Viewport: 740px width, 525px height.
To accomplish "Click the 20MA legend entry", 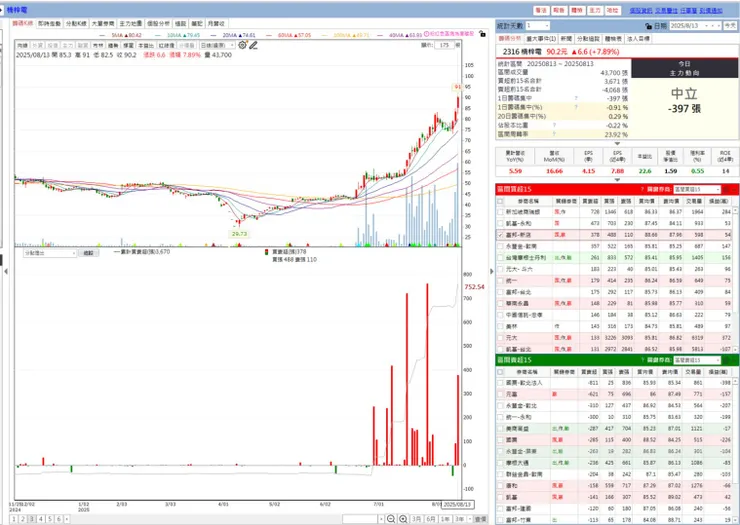I will pos(233,35).
